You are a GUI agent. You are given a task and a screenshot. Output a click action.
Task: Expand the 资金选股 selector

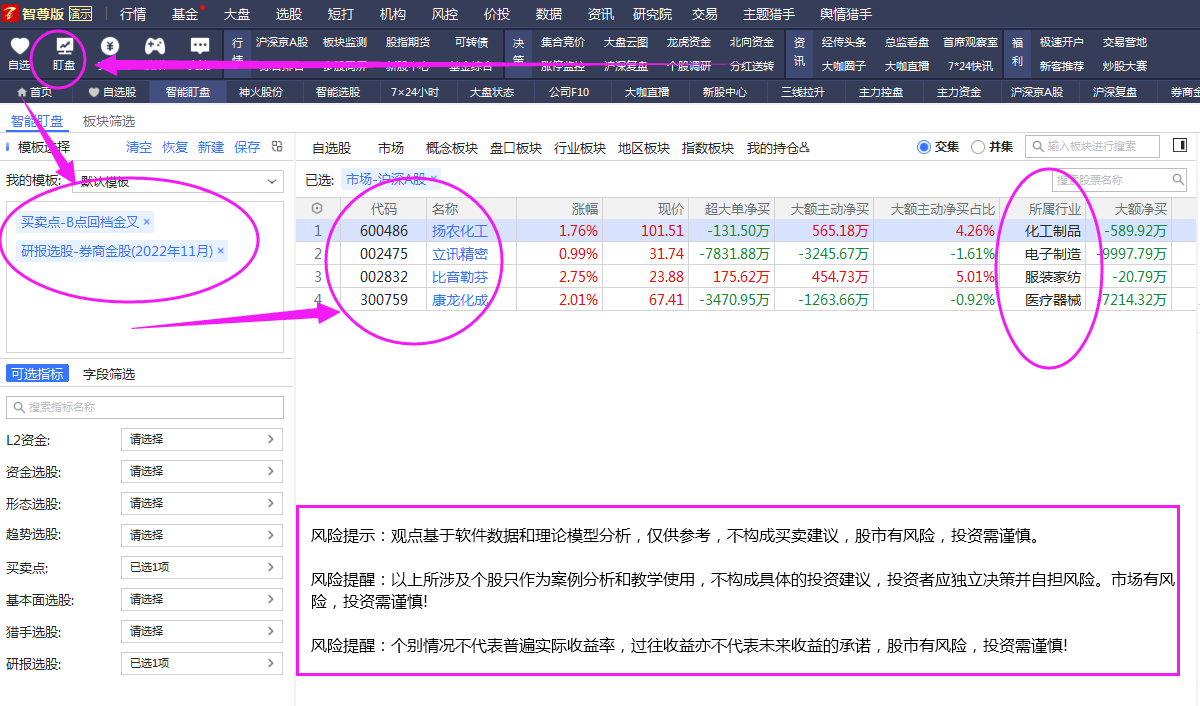[x=202, y=471]
